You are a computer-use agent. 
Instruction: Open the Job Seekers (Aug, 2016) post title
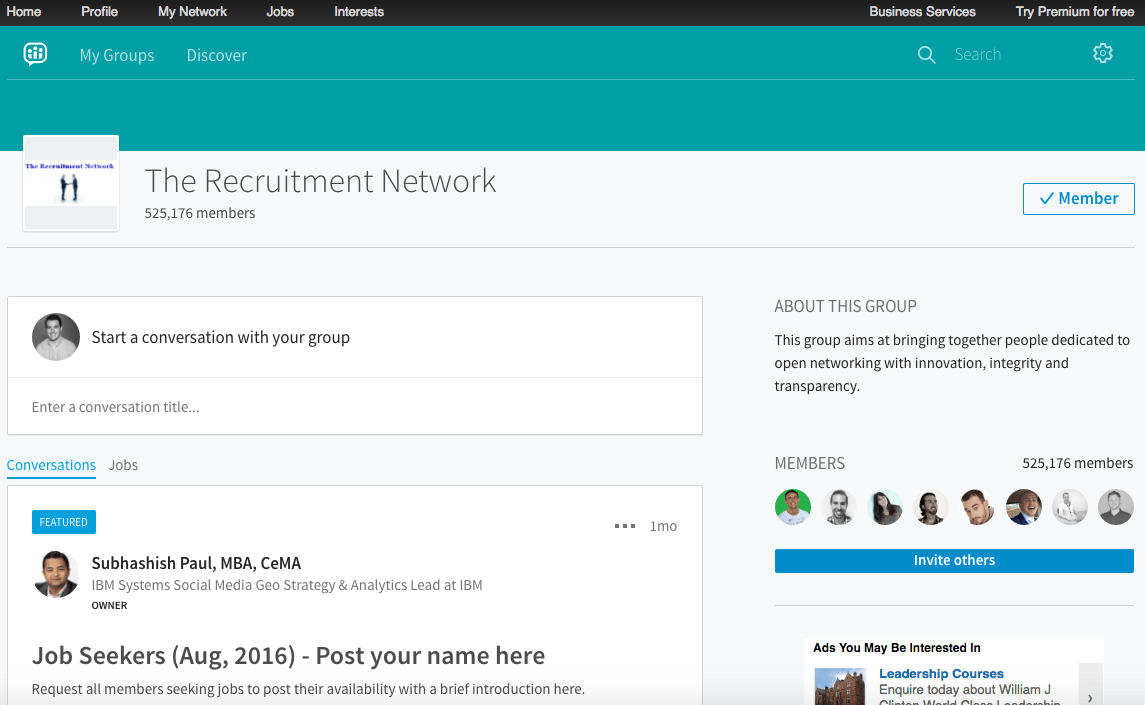[x=288, y=655]
